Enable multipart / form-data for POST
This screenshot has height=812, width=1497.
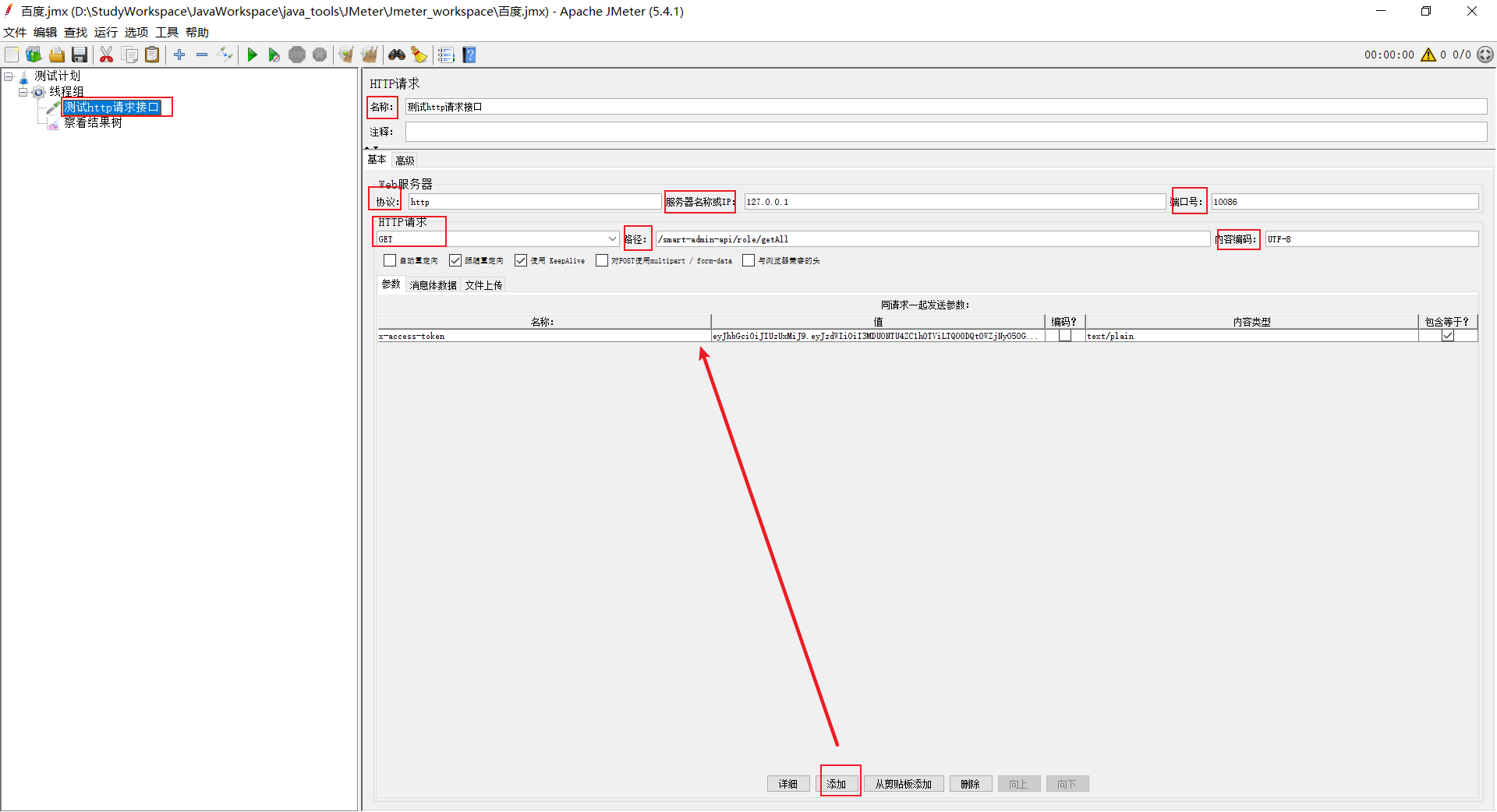(602, 260)
